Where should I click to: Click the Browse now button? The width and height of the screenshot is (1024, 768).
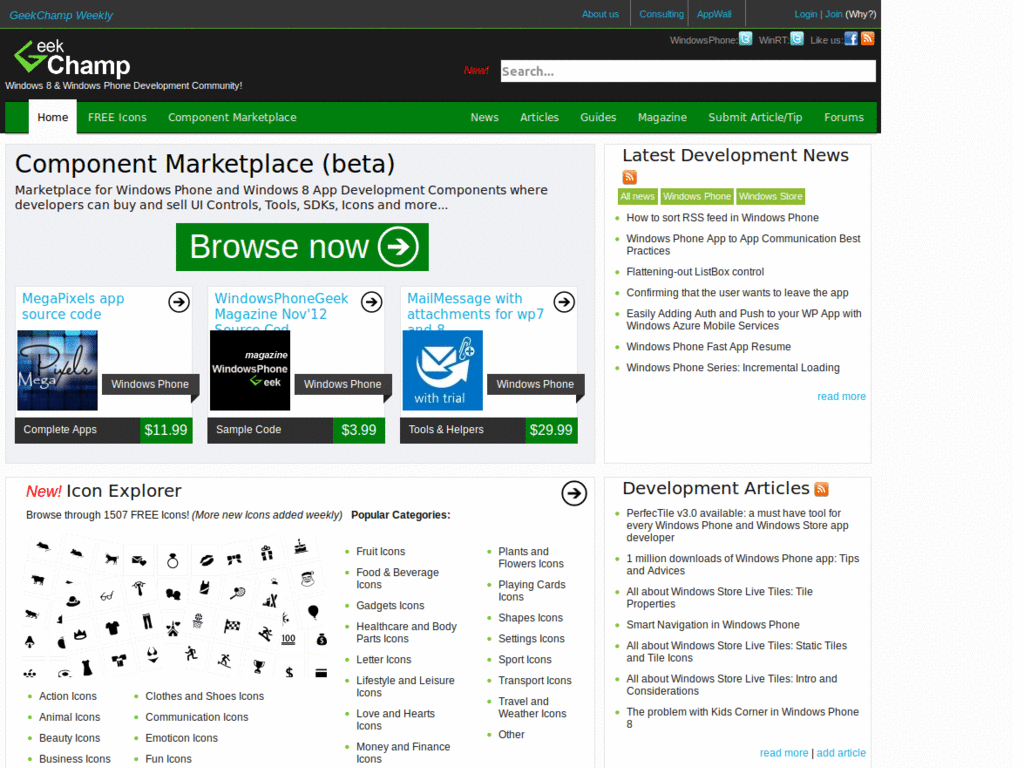(302, 247)
